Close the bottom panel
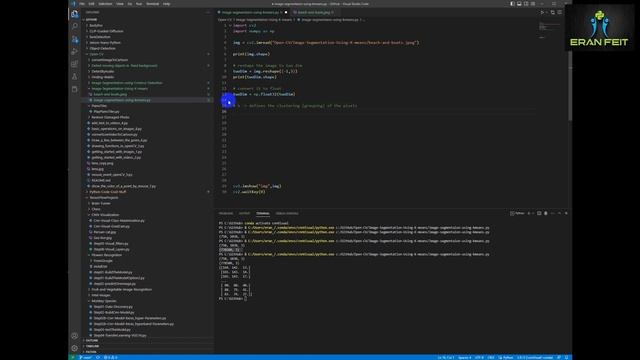 (566, 213)
